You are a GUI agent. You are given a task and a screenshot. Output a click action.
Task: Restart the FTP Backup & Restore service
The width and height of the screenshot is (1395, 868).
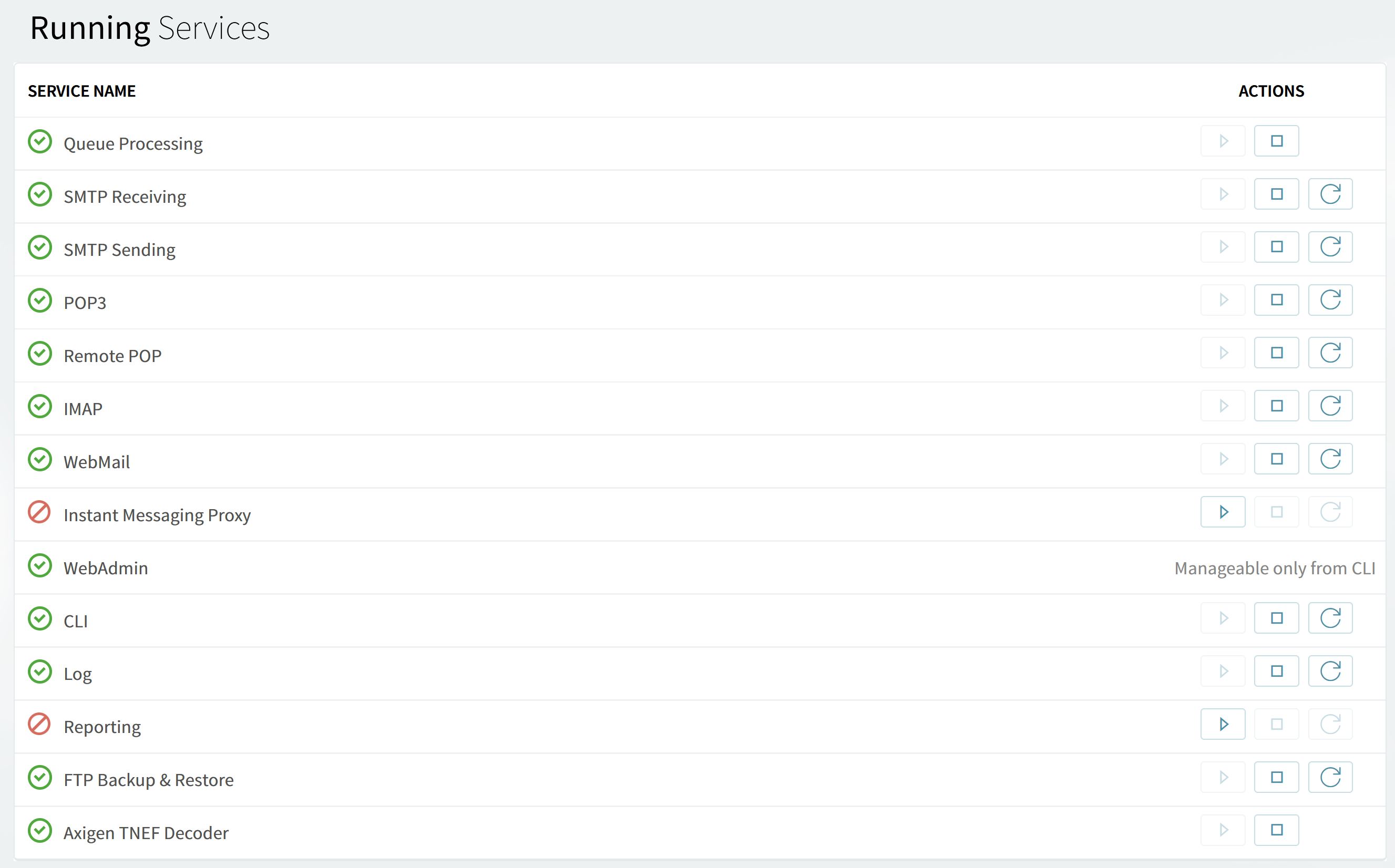tap(1330, 777)
